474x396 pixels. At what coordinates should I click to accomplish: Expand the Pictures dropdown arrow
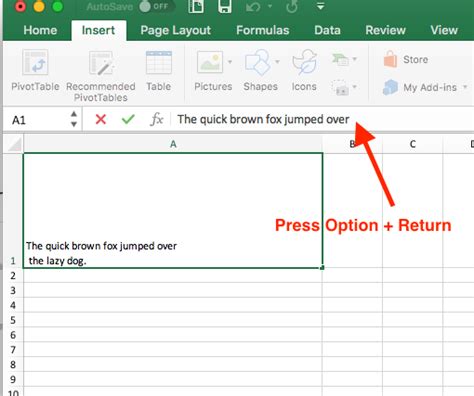pos(230,62)
